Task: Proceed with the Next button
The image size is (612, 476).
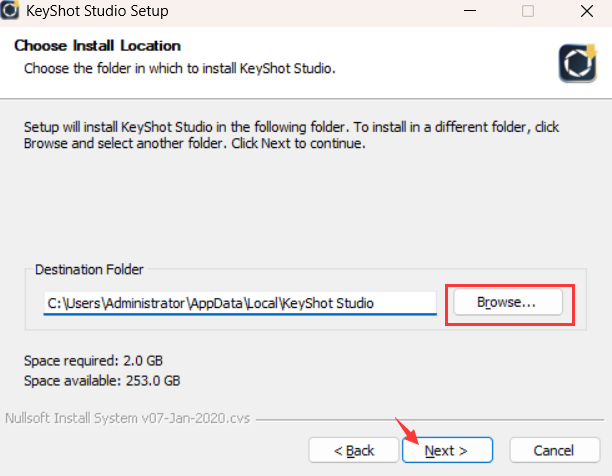Action: (447, 451)
